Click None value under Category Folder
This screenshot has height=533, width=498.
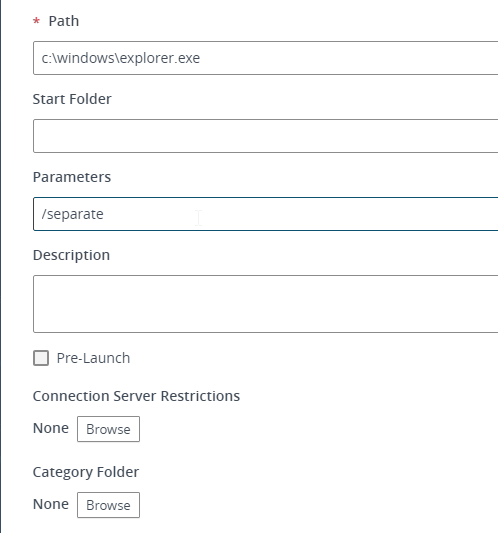click(x=51, y=504)
